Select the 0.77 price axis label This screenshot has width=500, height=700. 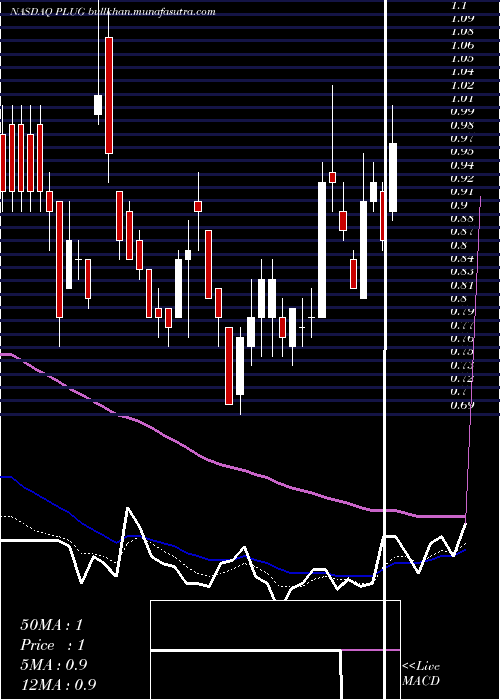[x=462, y=325]
